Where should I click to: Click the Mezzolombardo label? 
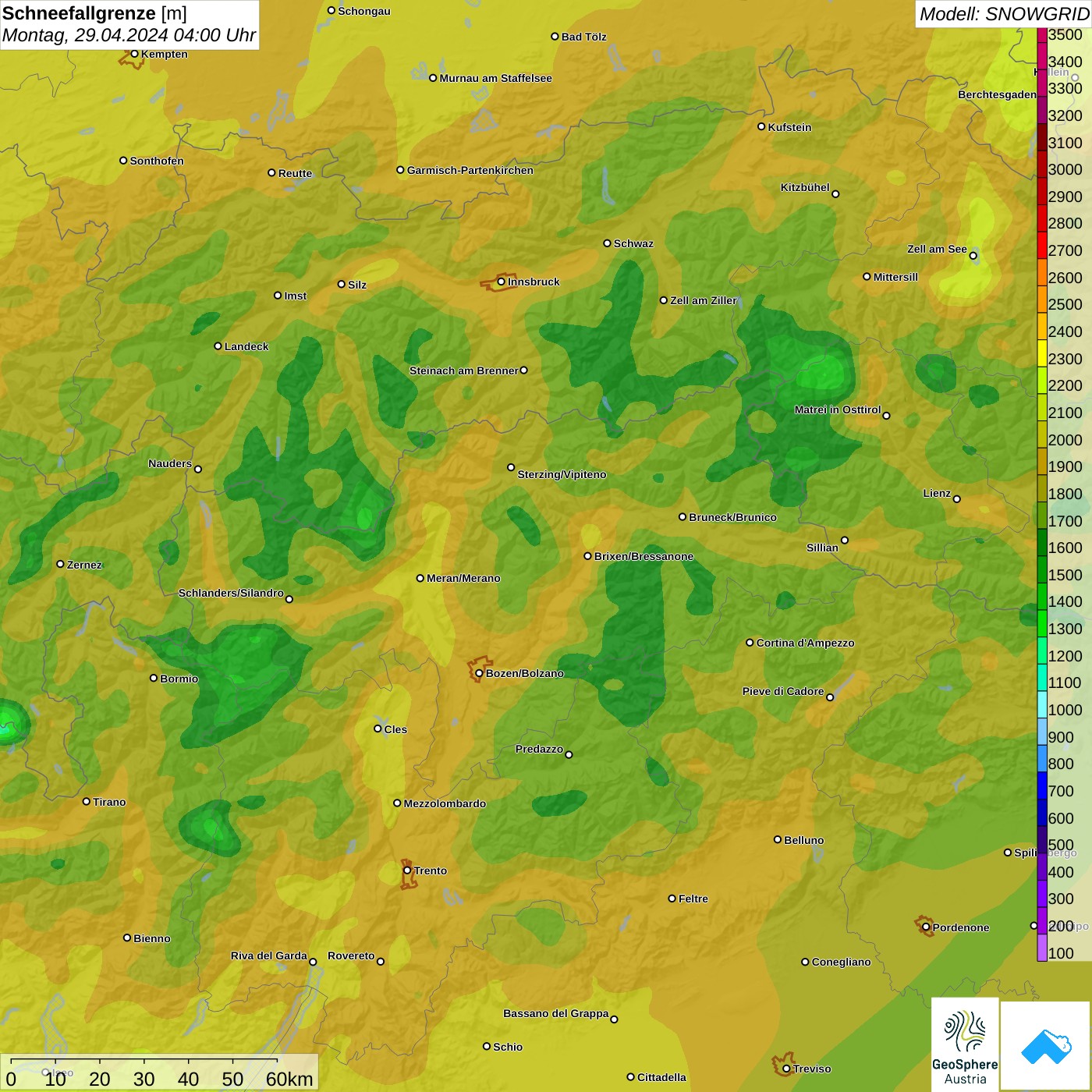pos(445,803)
